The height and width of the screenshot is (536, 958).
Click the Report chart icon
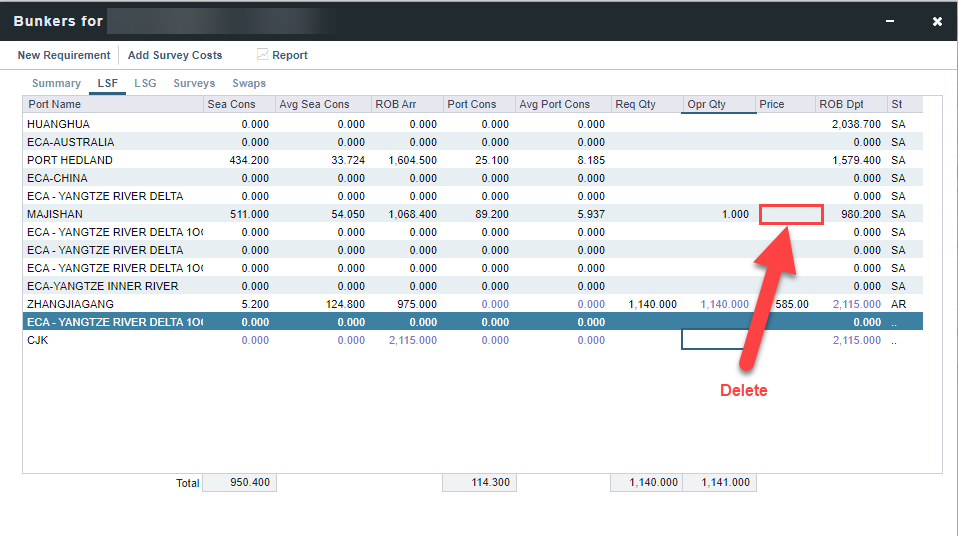coord(262,55)
